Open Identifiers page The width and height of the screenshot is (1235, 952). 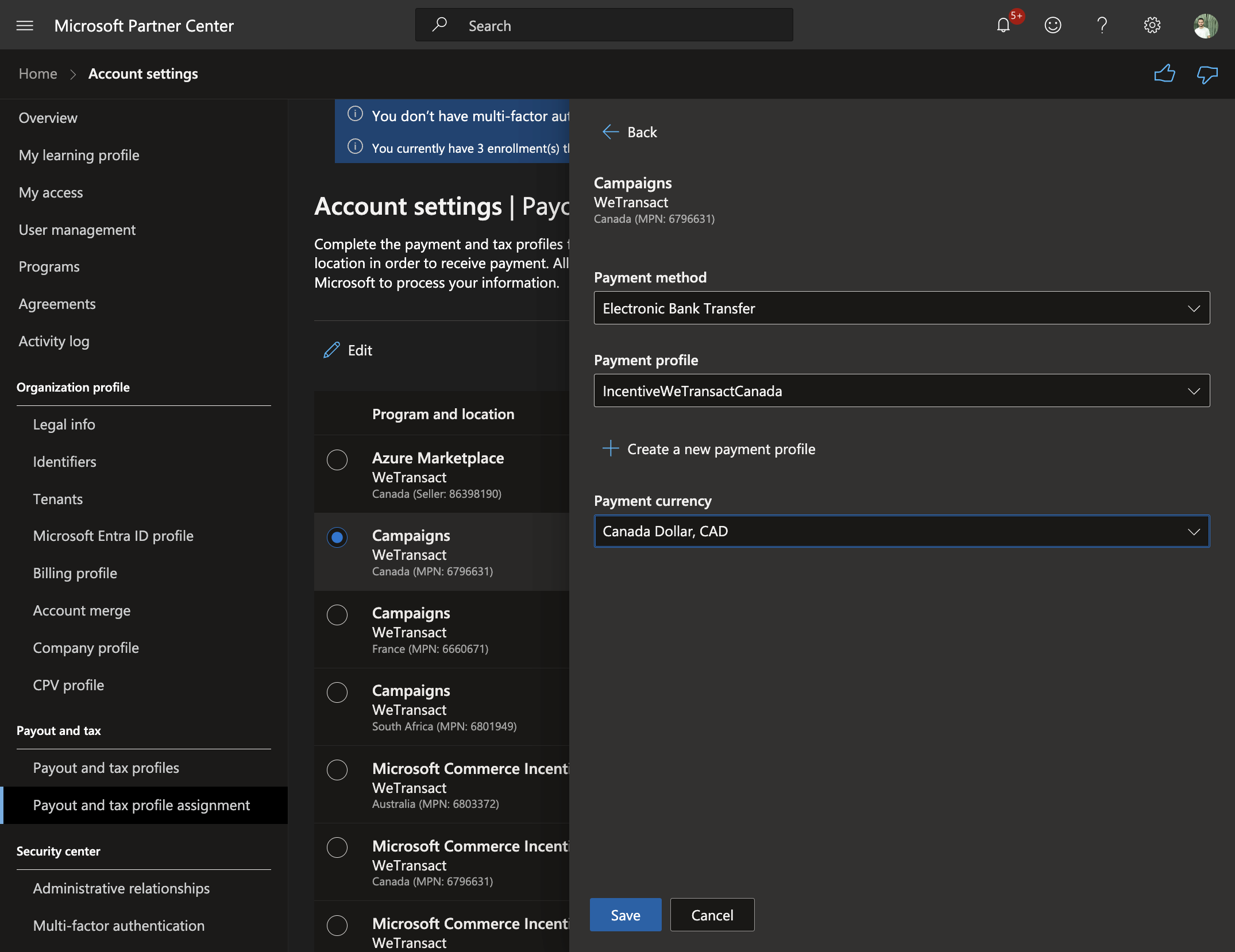click(x=64, y=462)
